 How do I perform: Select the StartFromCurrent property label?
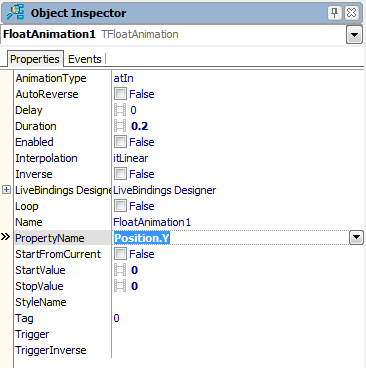point(58,254)
